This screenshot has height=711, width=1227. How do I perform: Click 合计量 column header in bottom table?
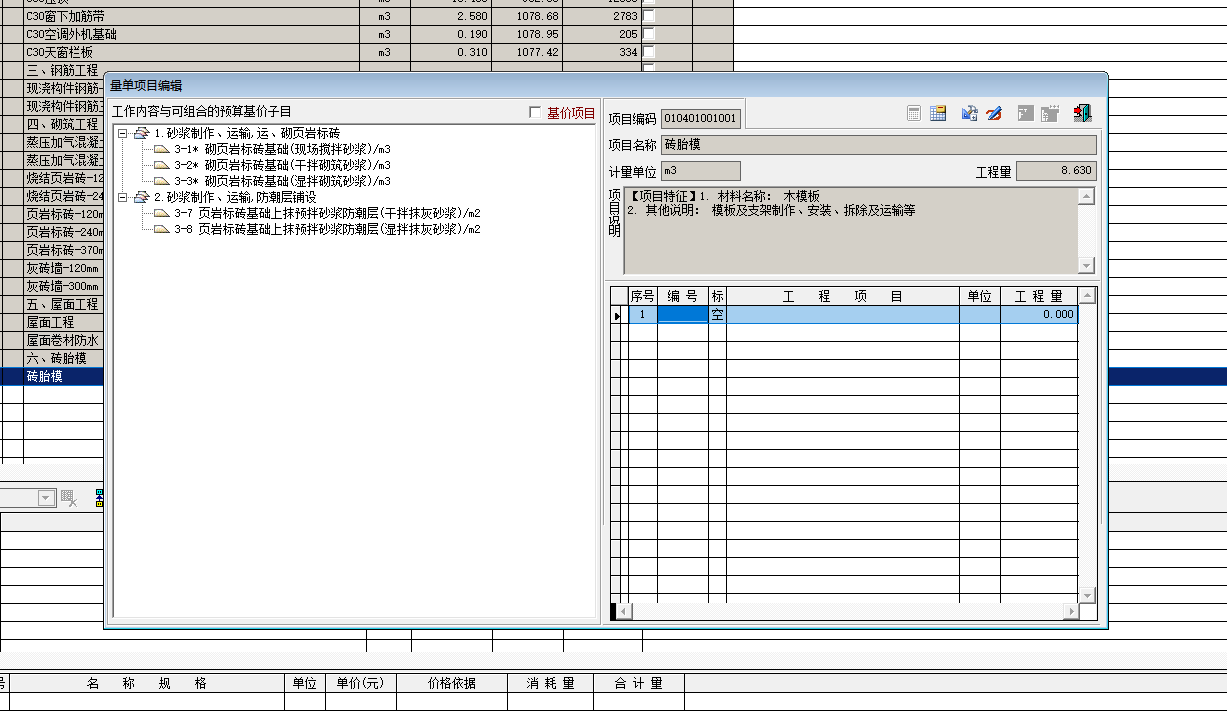click(638, 683)
